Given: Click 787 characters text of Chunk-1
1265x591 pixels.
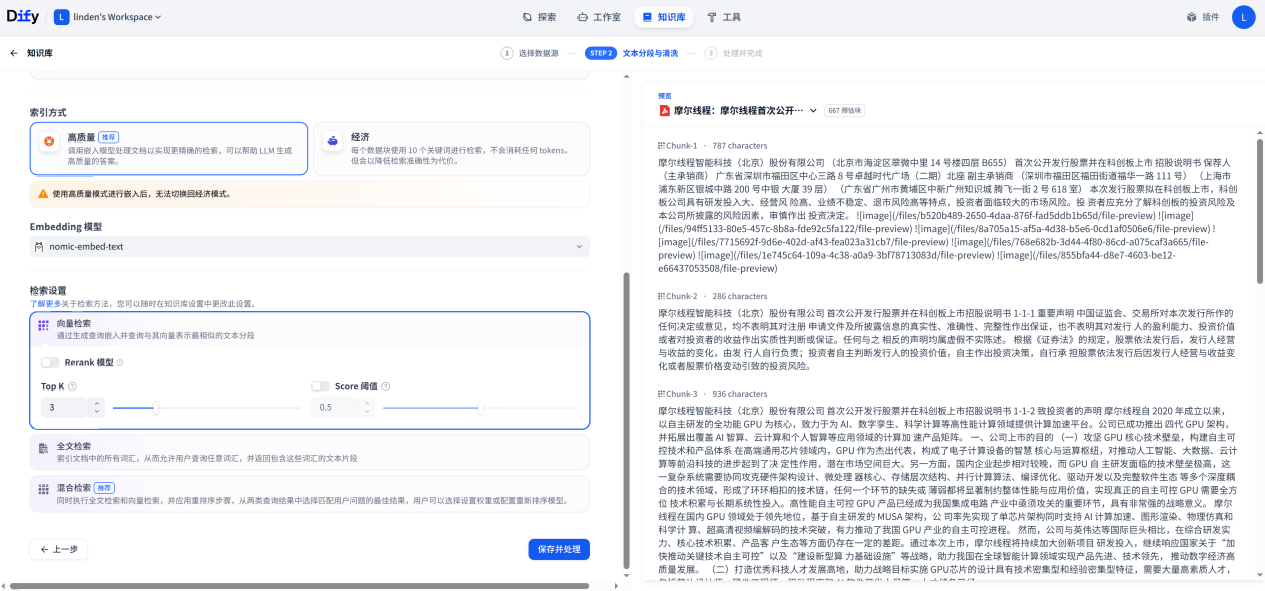Looking at the screenshot, I should pos(739,145).
